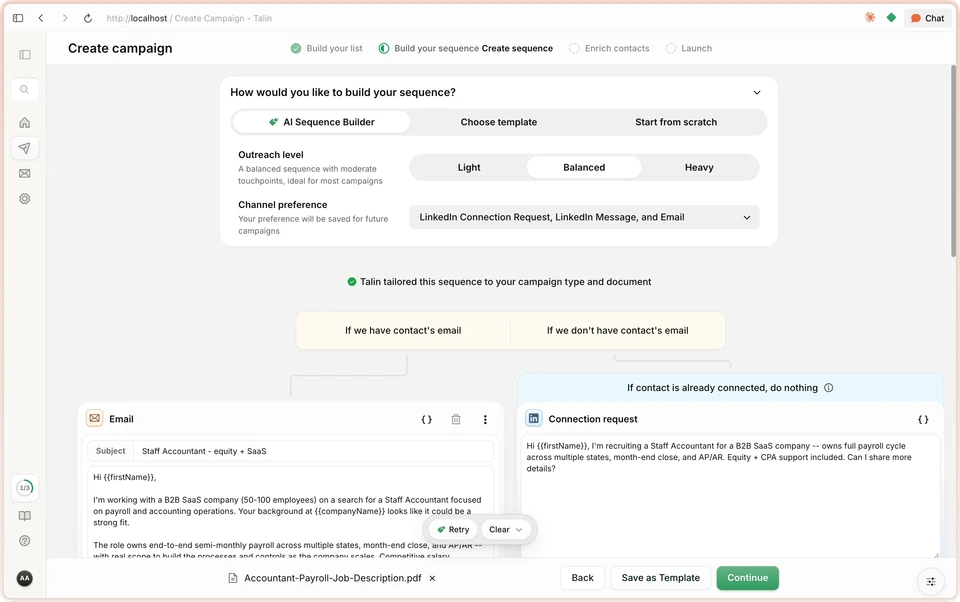960x602 pixels.
Task: Set outreach level to Light
Action: [469, 167]
